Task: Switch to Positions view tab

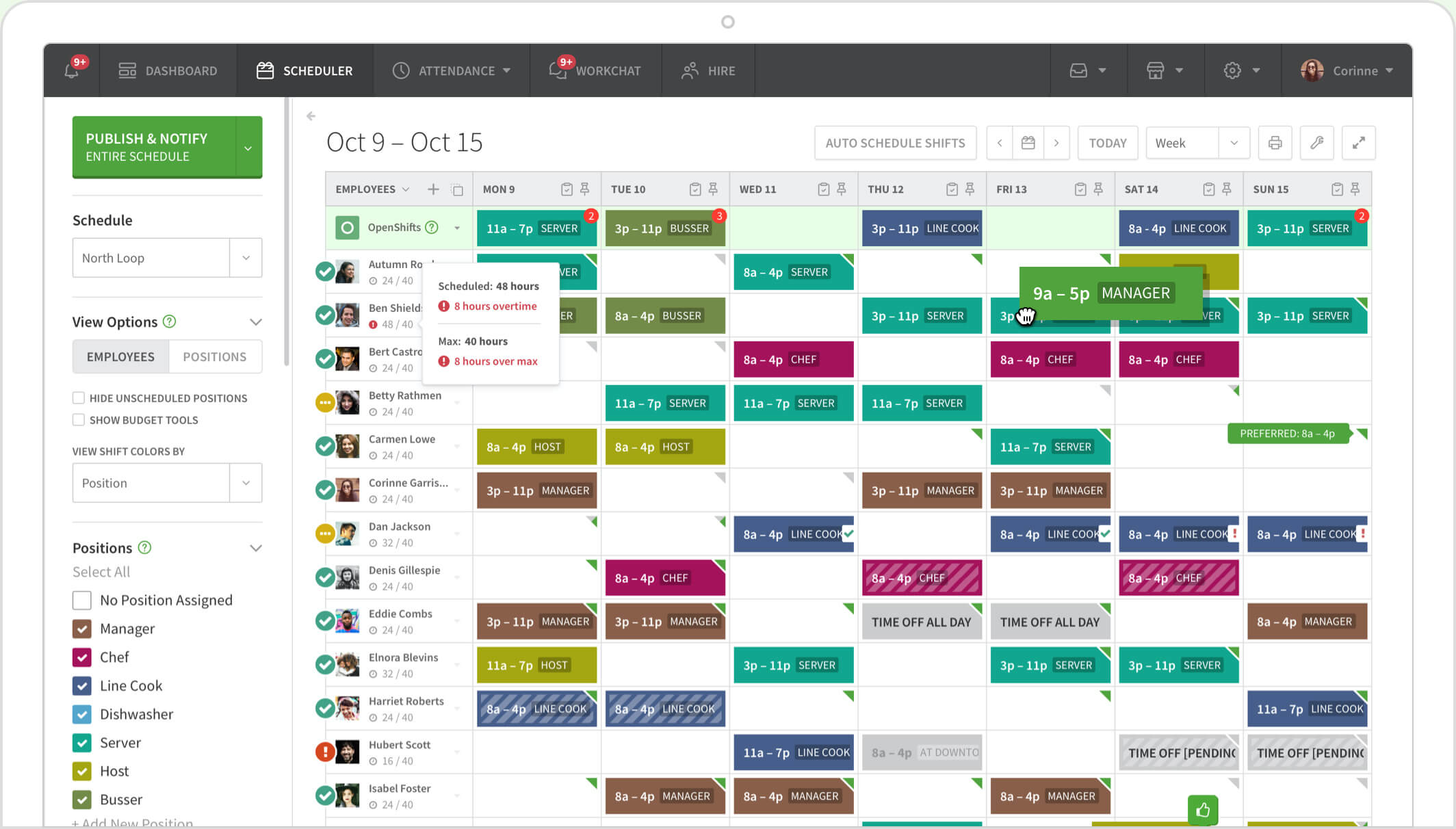Action: tap(213, 356)
